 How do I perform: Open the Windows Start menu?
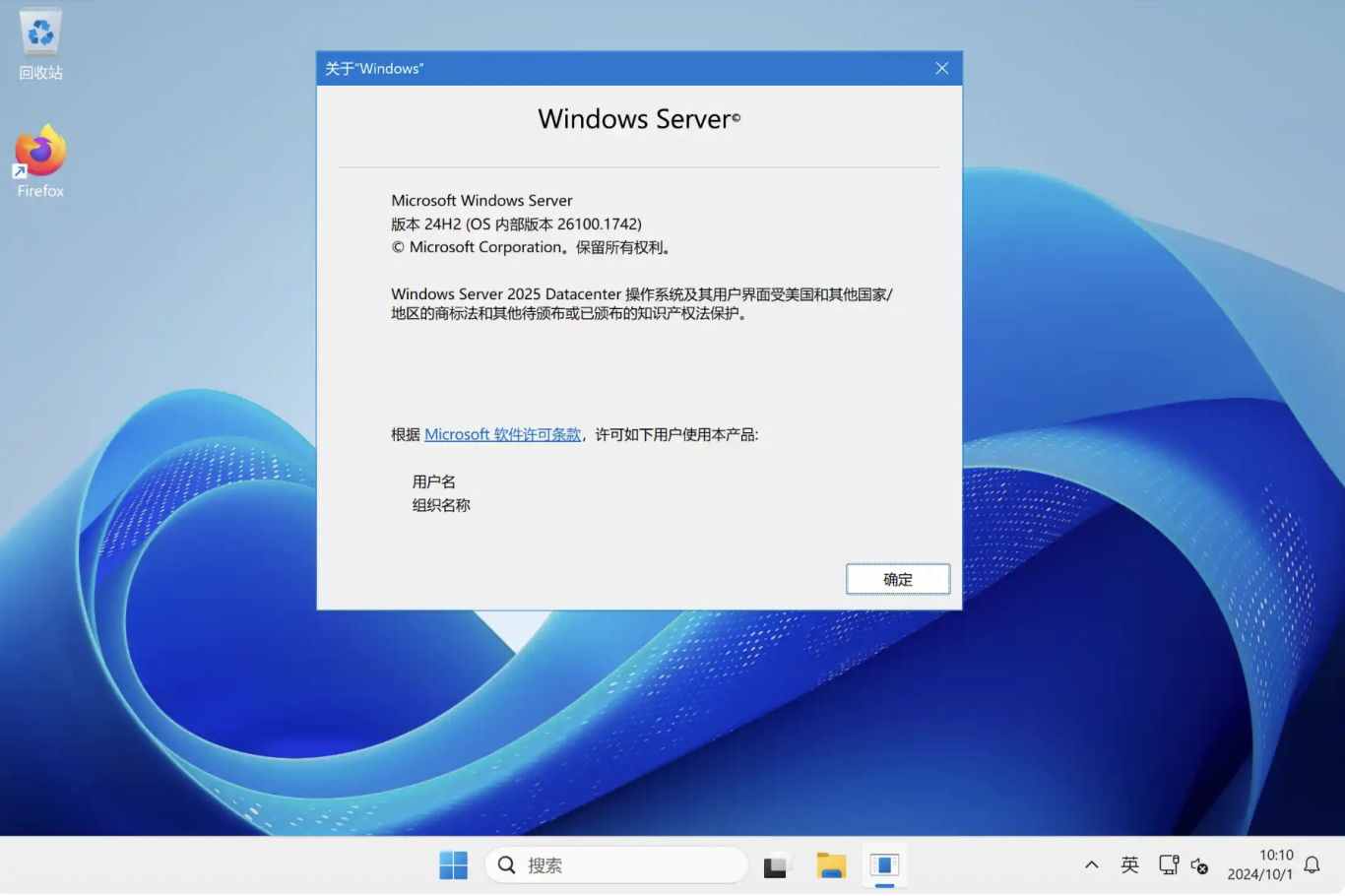click(453, 865)
